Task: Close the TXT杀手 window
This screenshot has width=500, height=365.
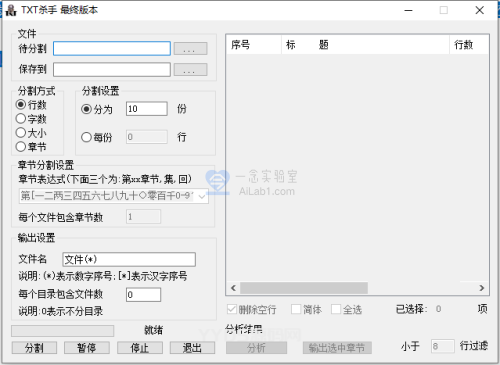Action: click(480, 10)
